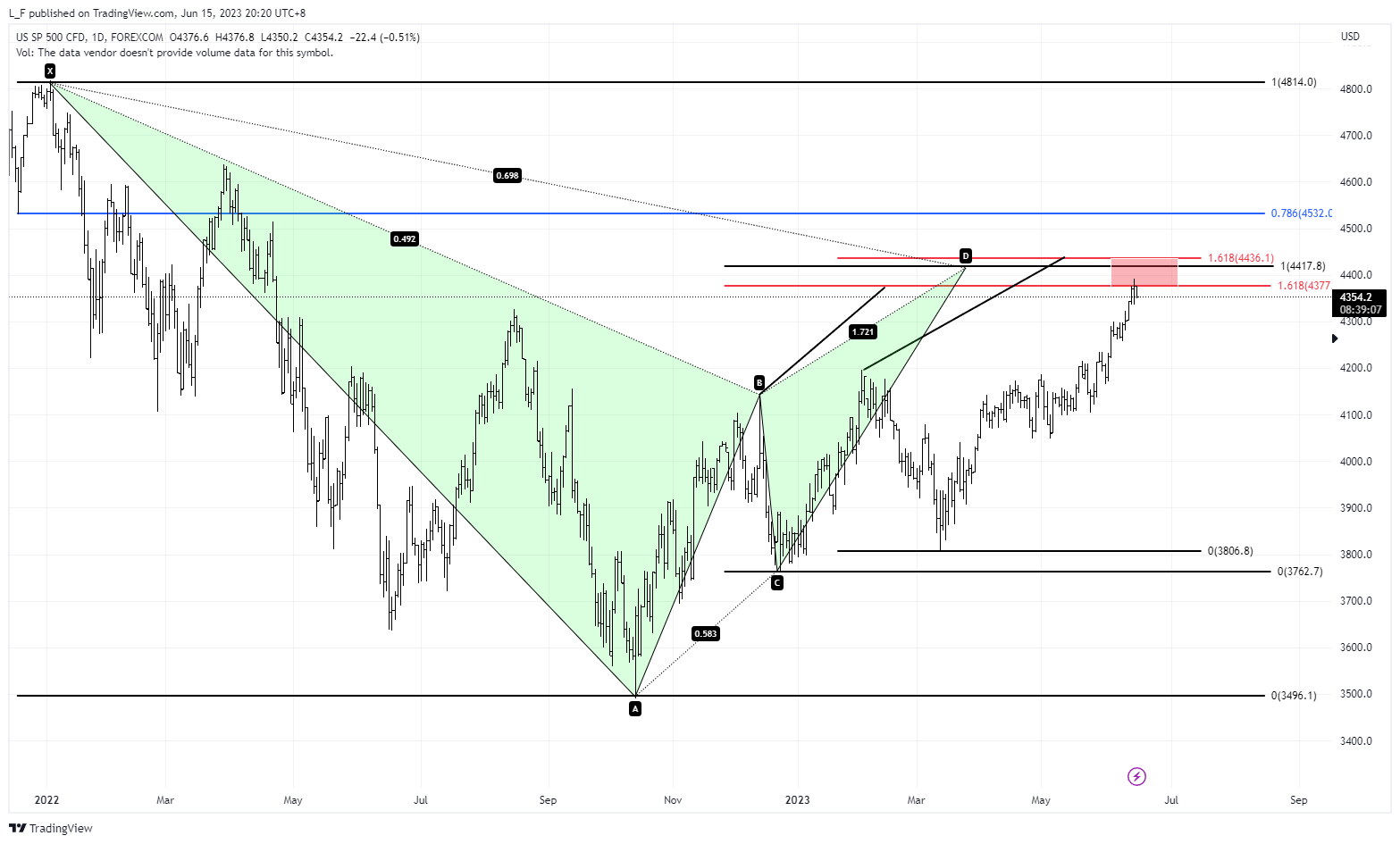Select the C point marker
The height and width of the screenshot is (844, 1400).
click(777, 582)
